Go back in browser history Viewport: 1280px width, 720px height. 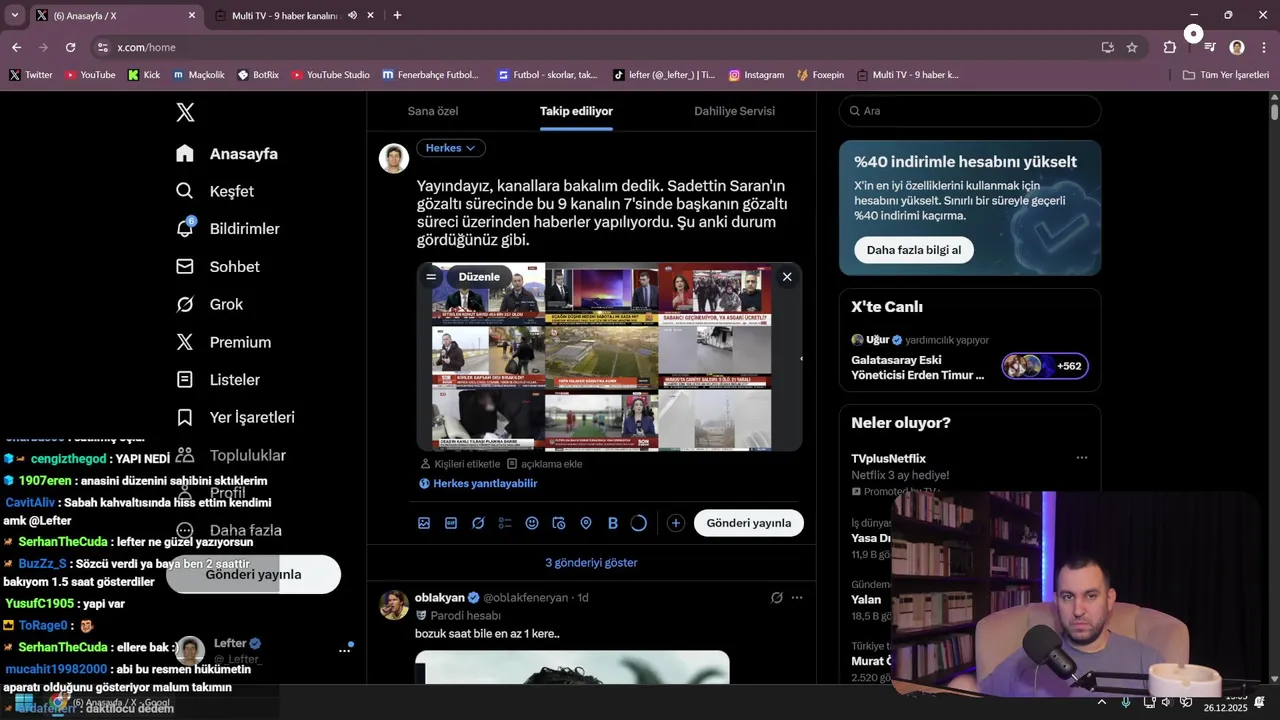click(x=16, y=47)
